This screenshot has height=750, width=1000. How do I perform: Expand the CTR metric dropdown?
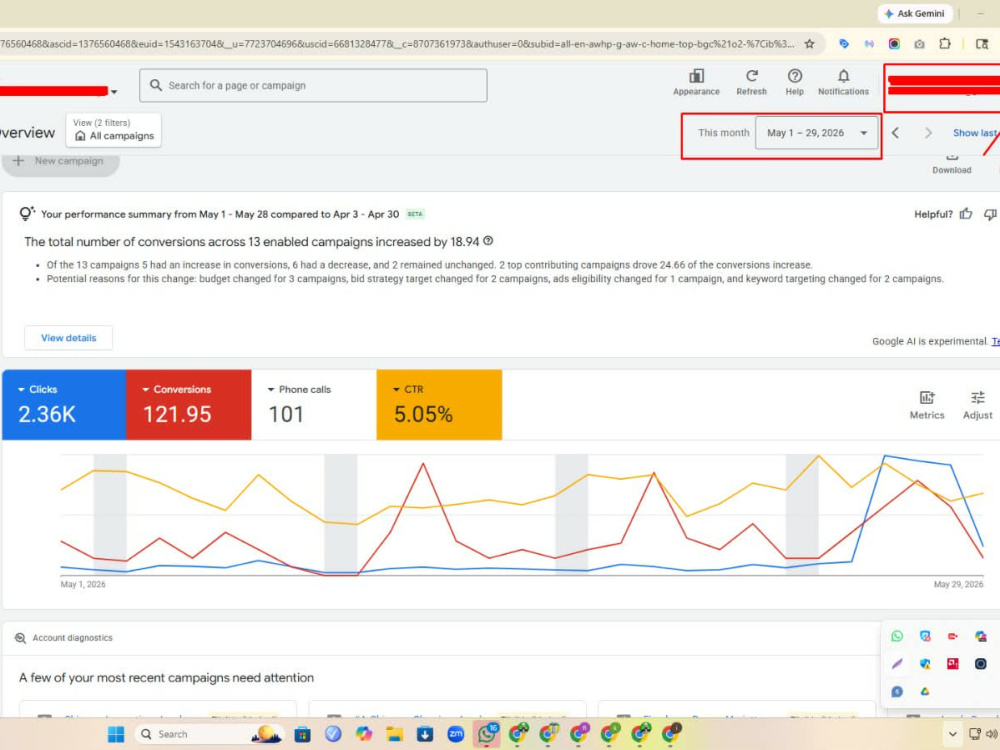(396, 390)
